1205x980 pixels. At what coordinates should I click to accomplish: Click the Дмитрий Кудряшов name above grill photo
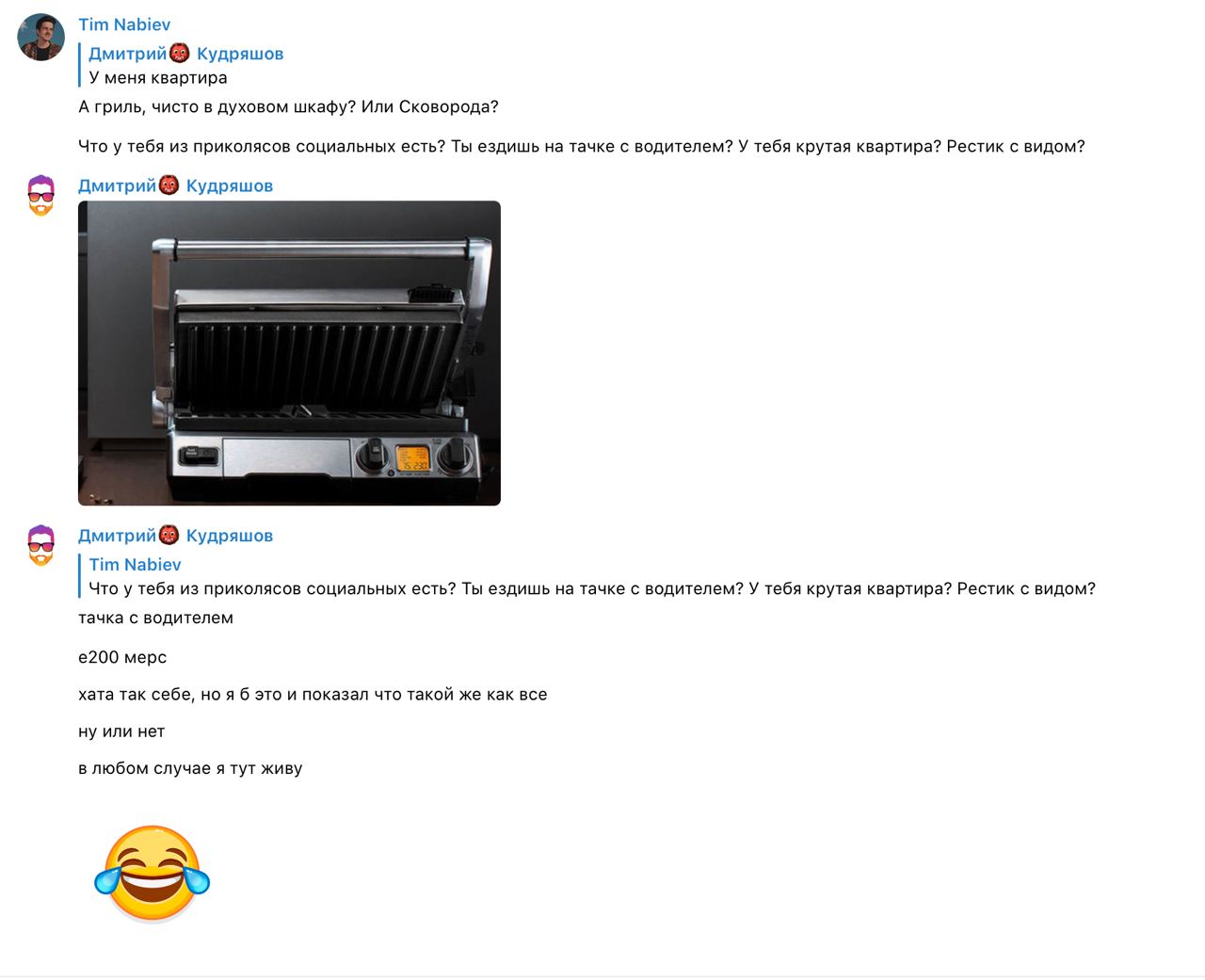pos(175,185)
